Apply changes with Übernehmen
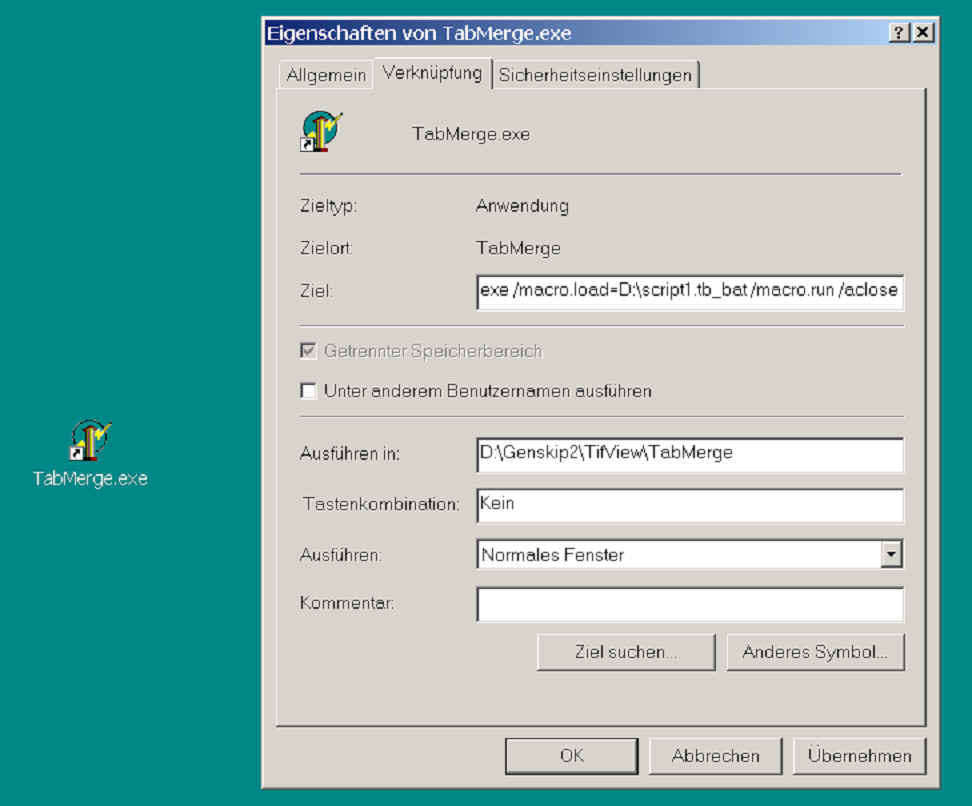The width and height of the screenshot is (972, 806). pos(859,756)
